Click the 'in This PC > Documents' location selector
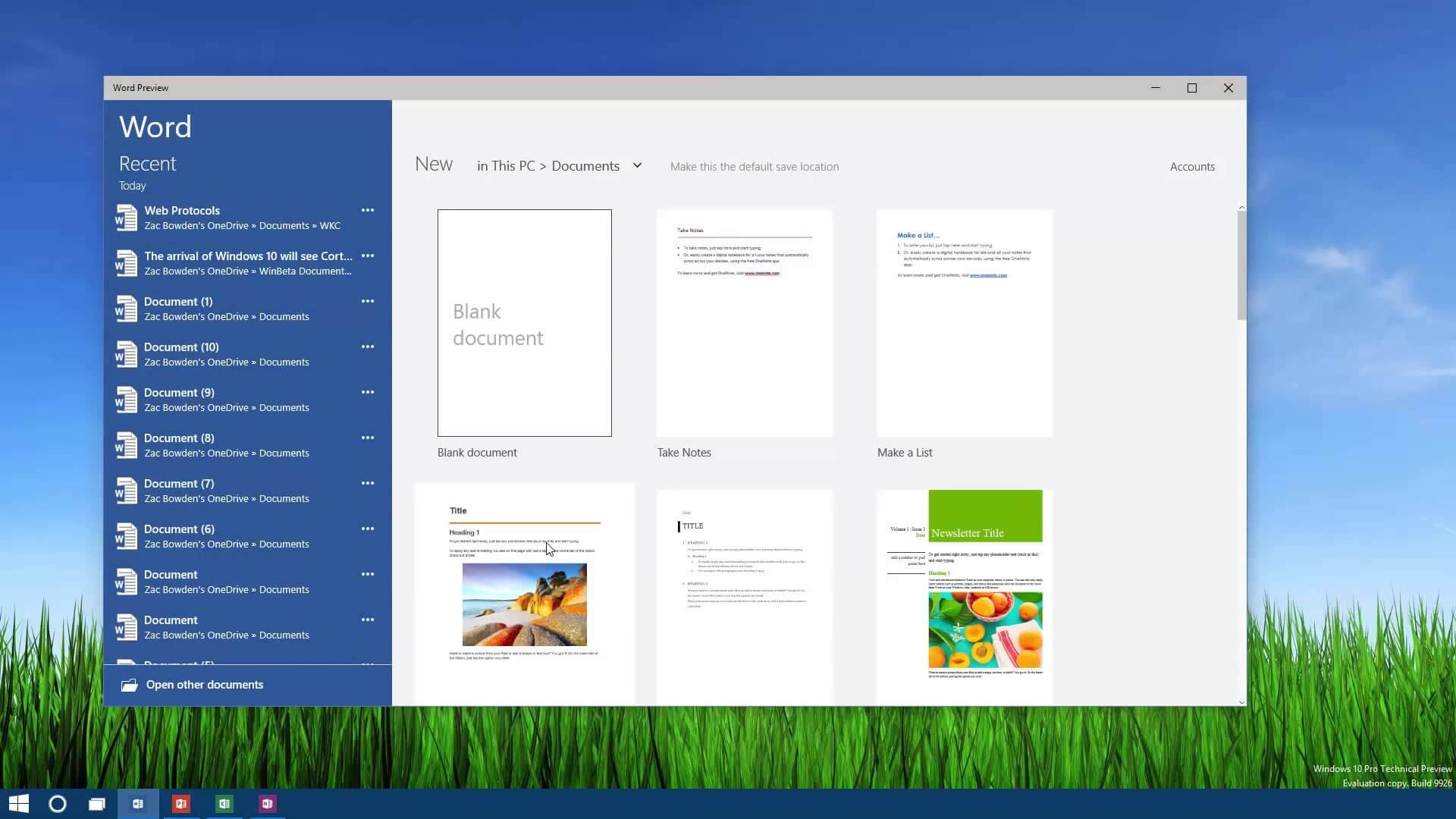This screenshot has height=819, width=1456. [x=548, y=166]
